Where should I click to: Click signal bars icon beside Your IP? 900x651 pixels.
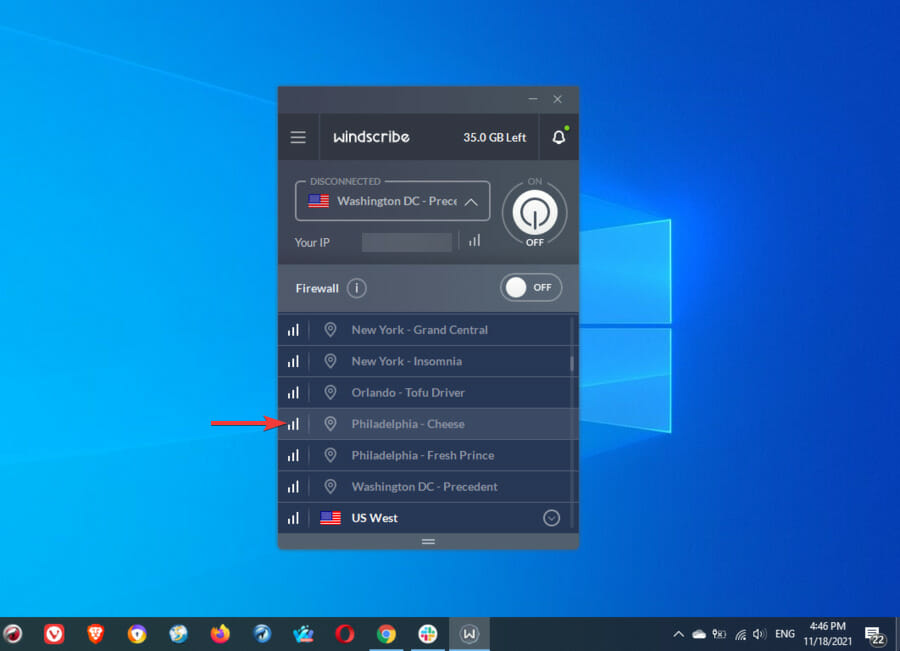pyautogui.click(x=474, y=241)
